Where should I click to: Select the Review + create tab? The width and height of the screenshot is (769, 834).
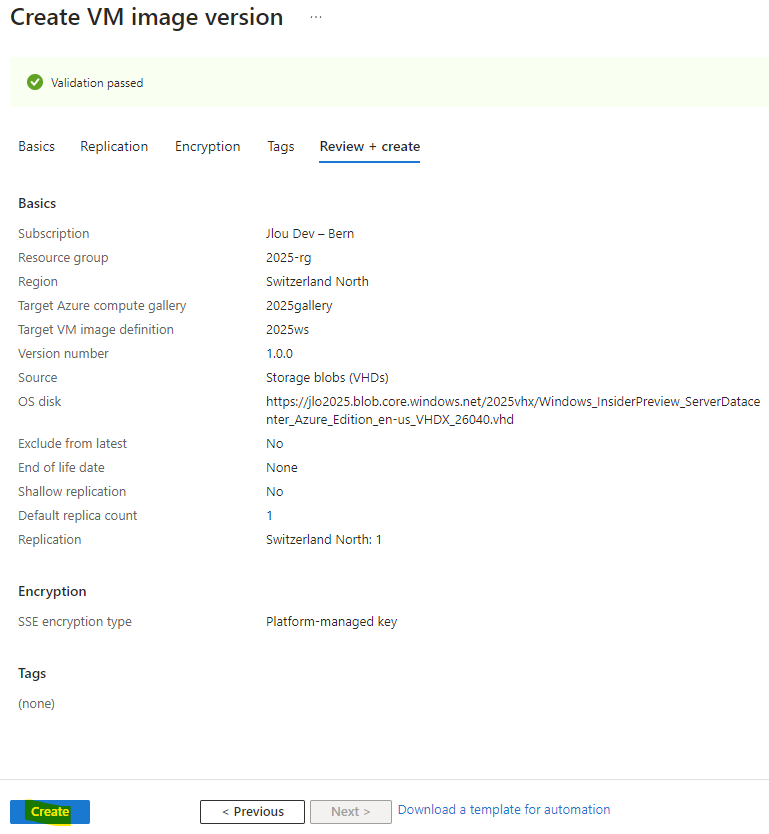[370, 146]
